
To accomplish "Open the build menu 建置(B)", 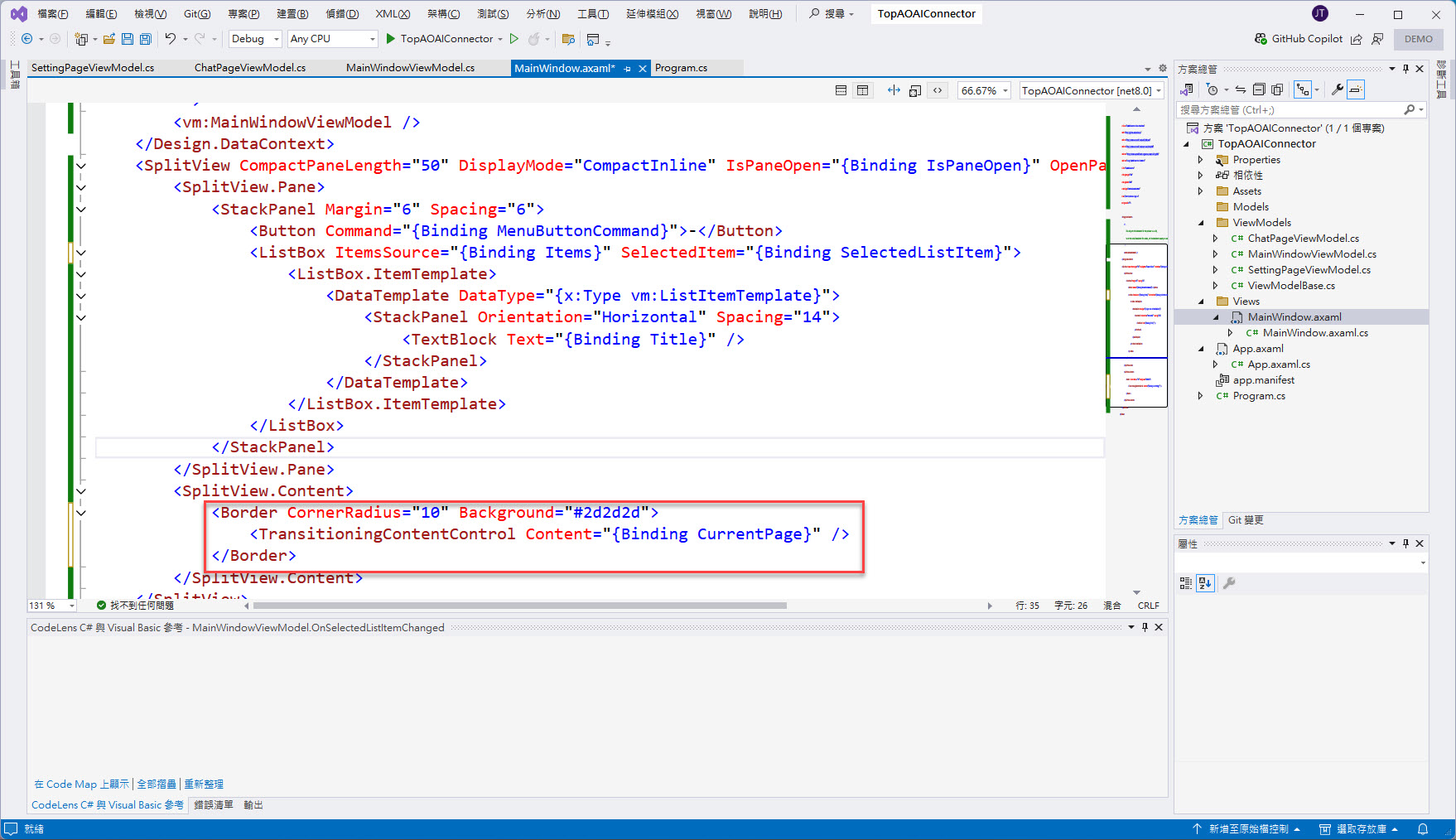I will pos(292,14).
